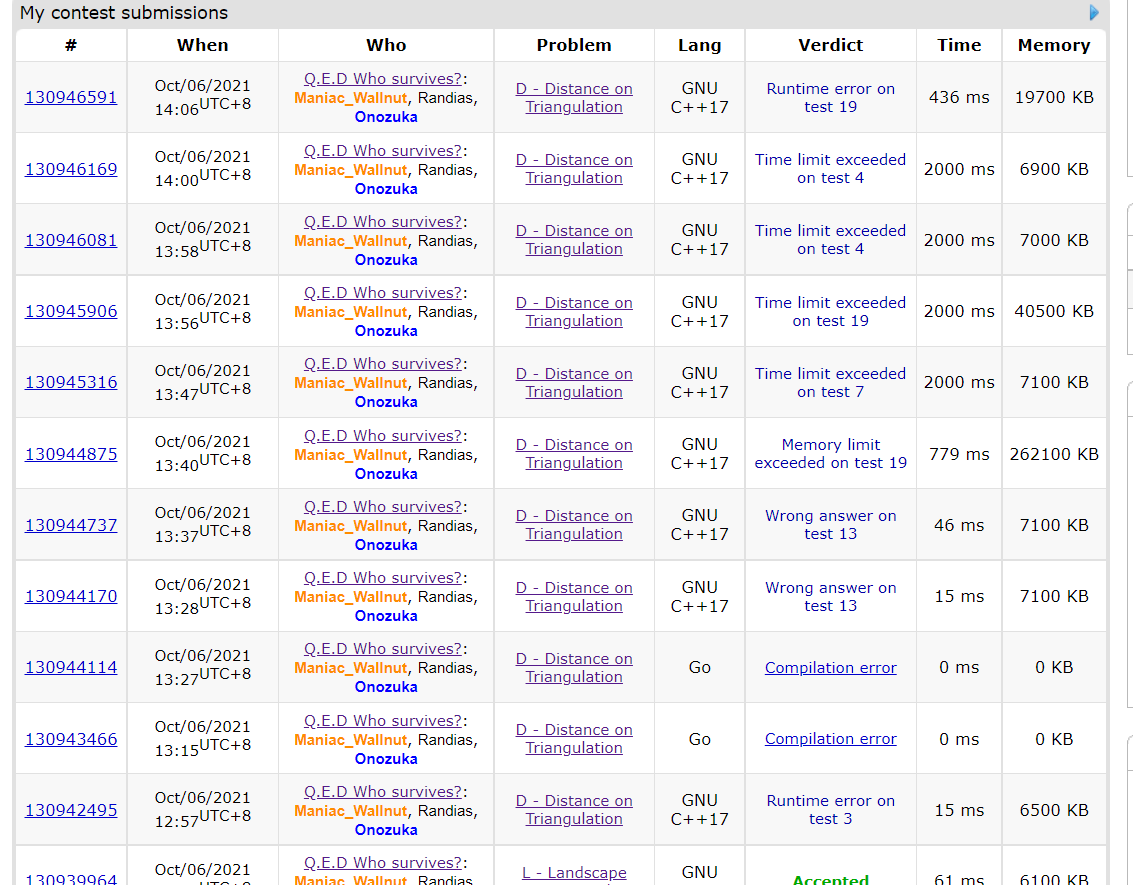Click Memory limit exceeded on test 19 verdict
Image resolution: width=1133 pixels, height=885 pixels.
[830, 454]
